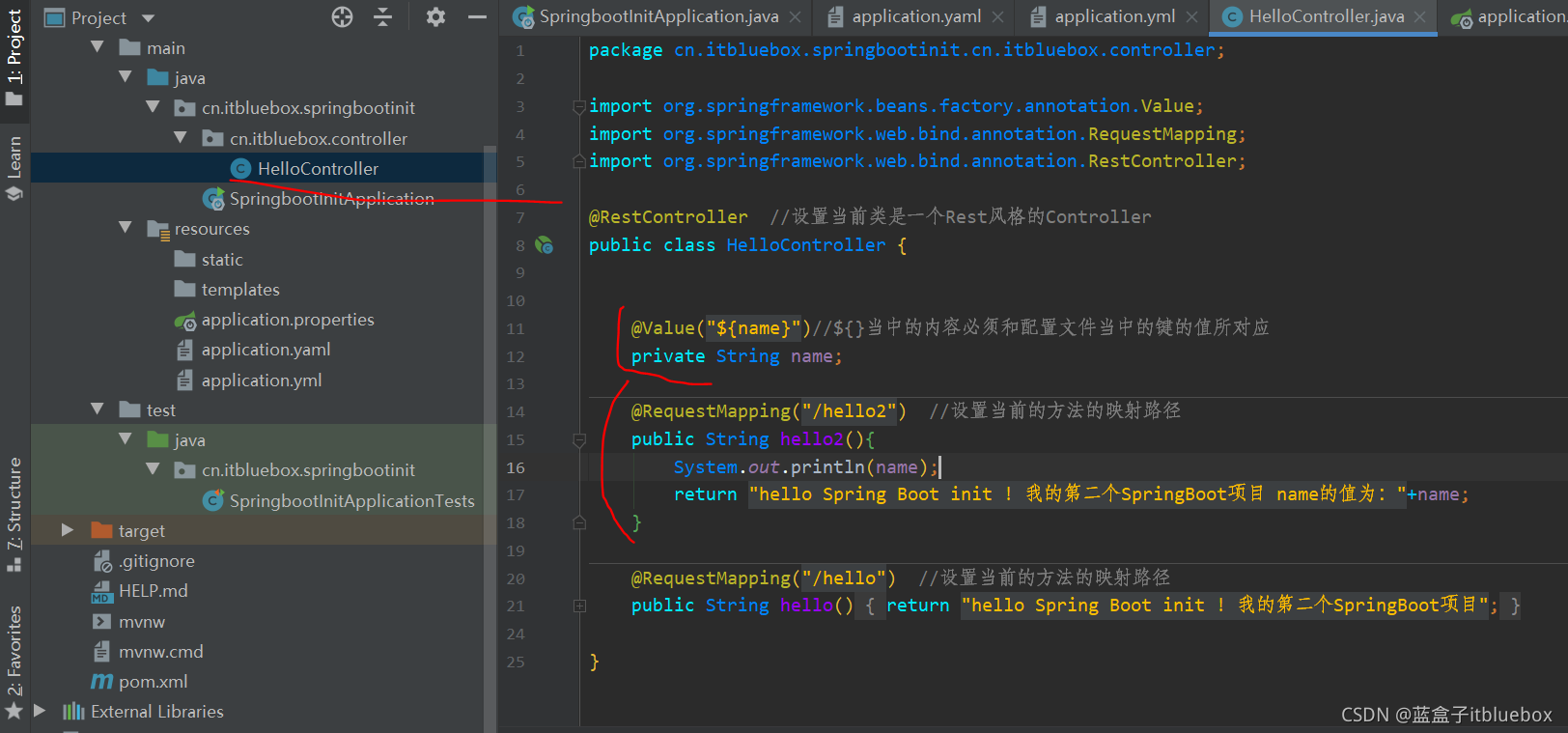1568x733 pixels.
Task: Collapse the java folder under test
Action: click(126, 439)
